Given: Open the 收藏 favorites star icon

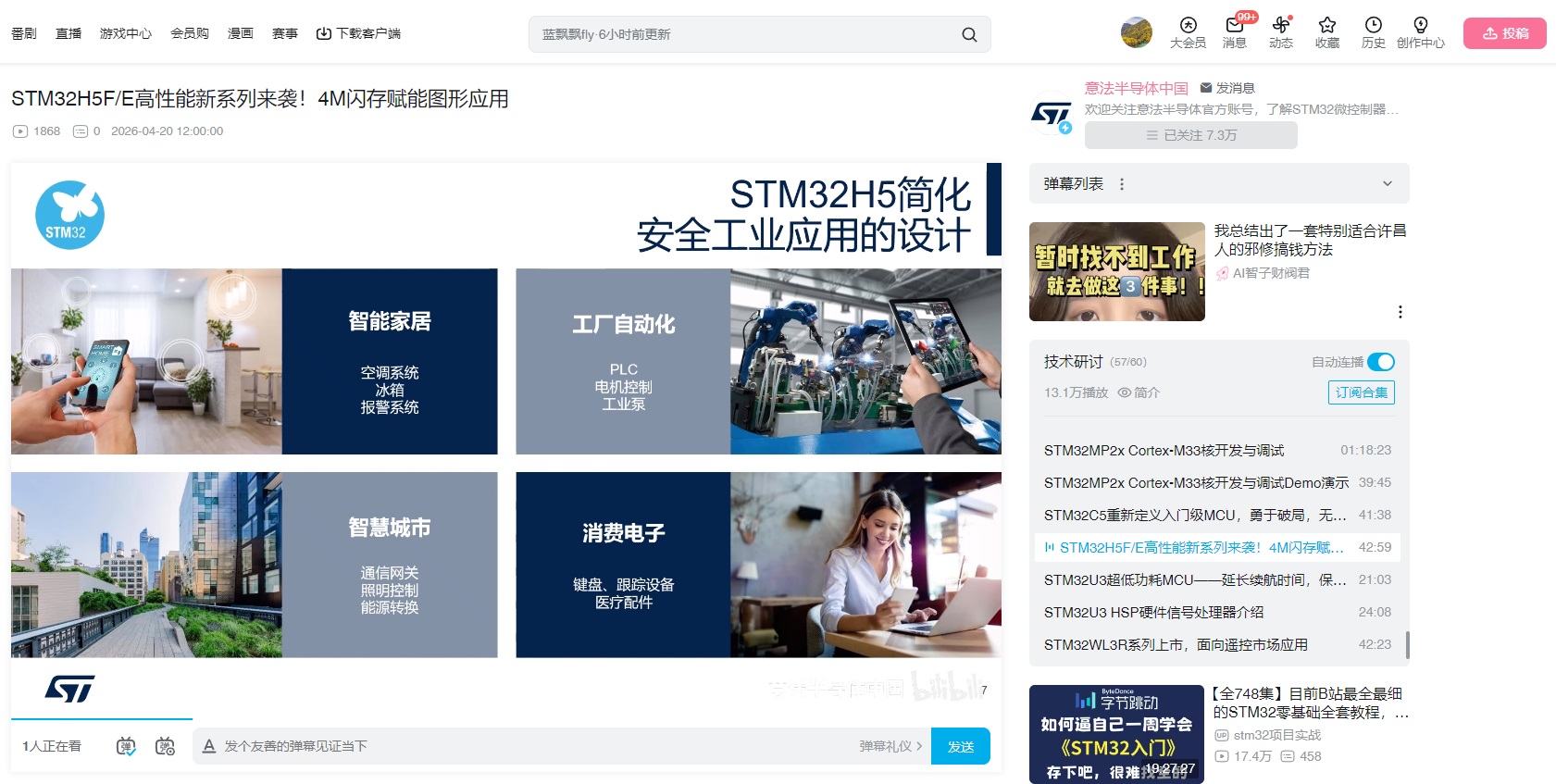Looking at the screenshot, I should point(1327,33).
